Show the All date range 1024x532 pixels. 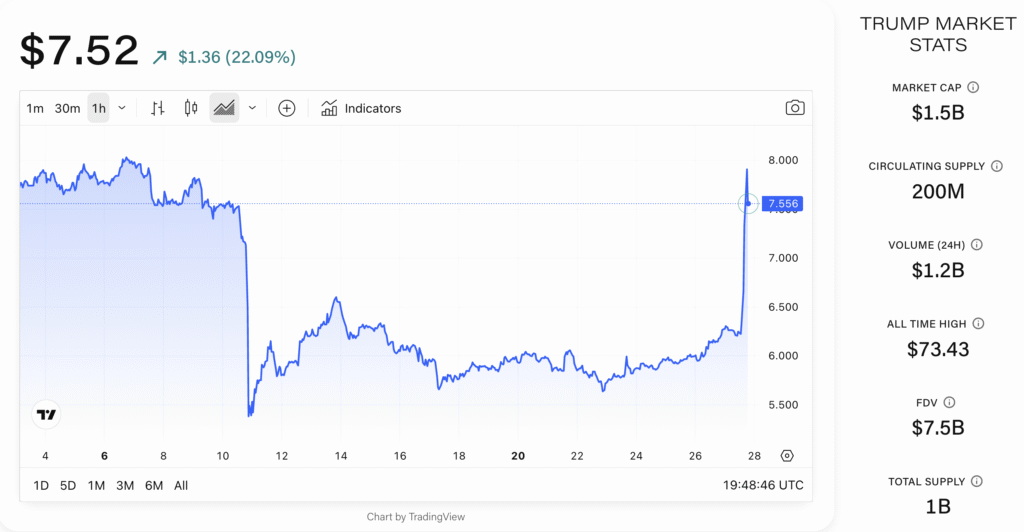click(181, 485)
